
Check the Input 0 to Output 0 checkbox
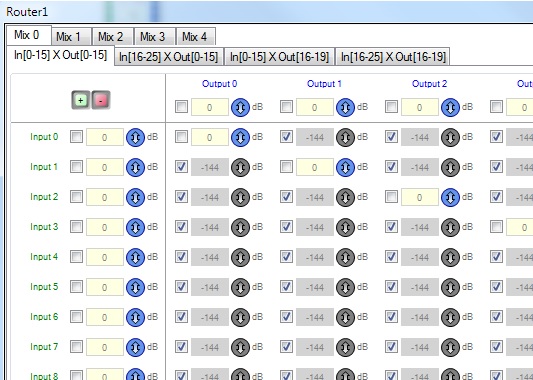181,137
